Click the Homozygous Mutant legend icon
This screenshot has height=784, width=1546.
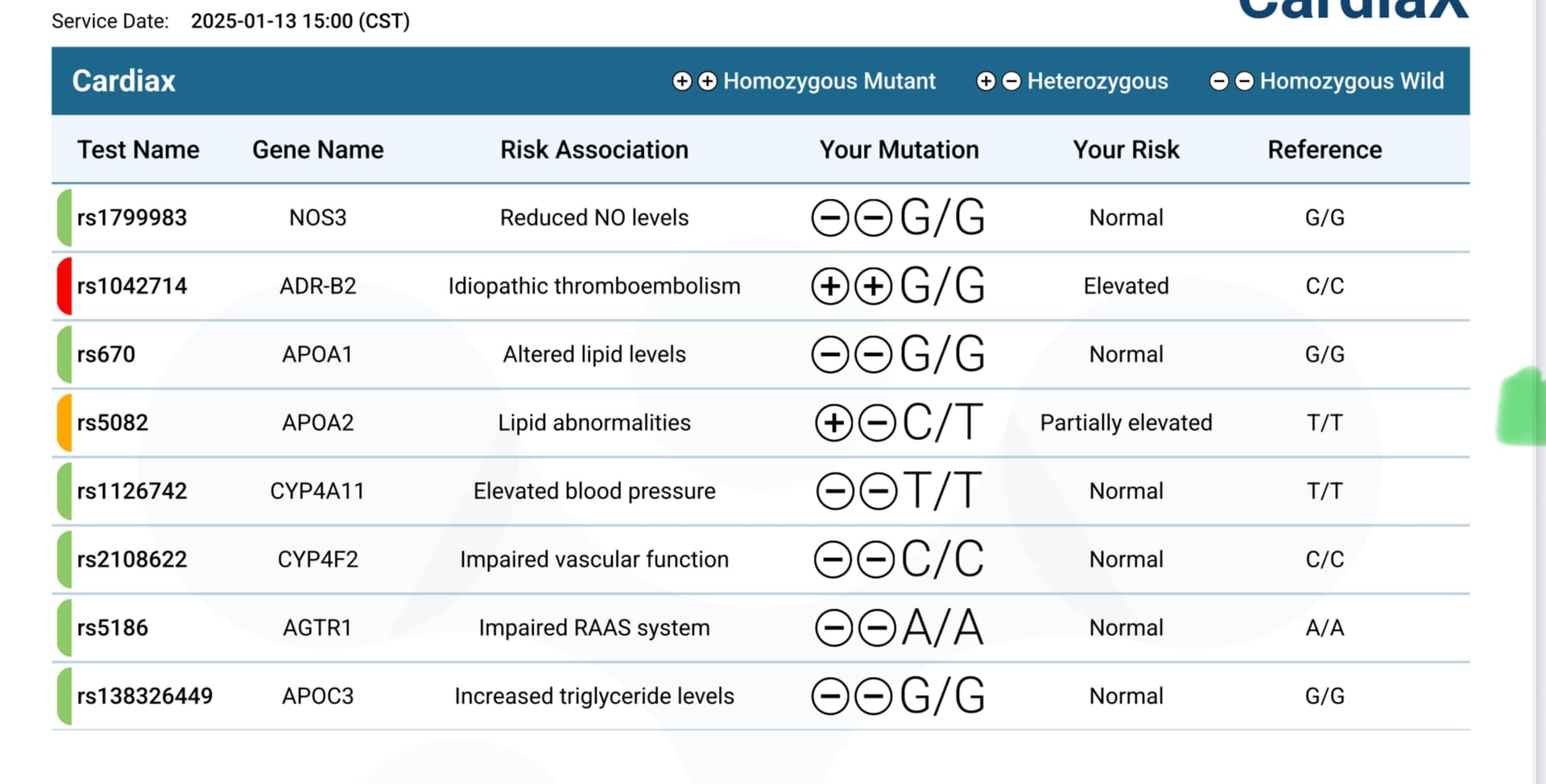[x=694, y=81]
